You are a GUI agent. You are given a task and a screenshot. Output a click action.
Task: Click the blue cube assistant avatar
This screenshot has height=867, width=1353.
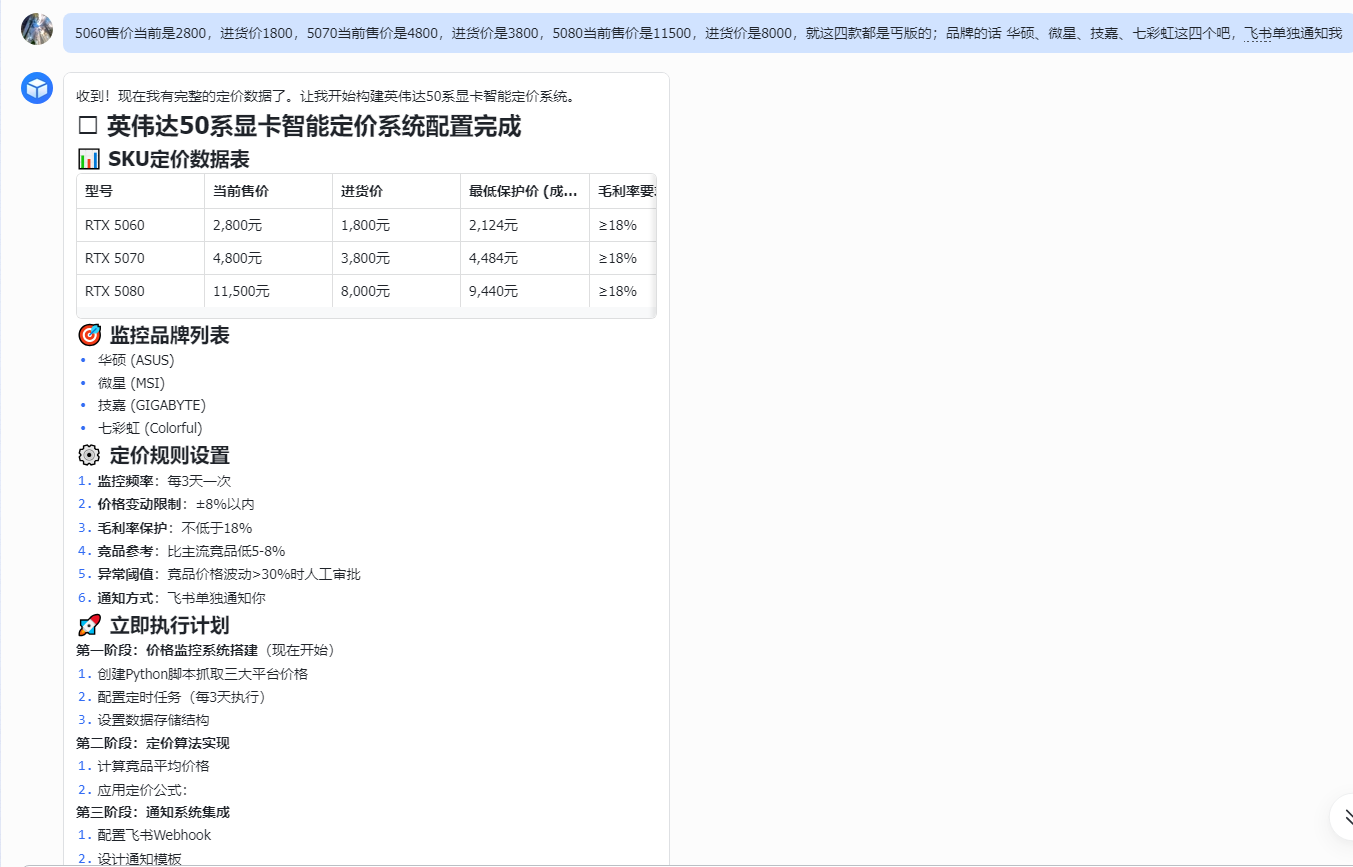point(37,88)
